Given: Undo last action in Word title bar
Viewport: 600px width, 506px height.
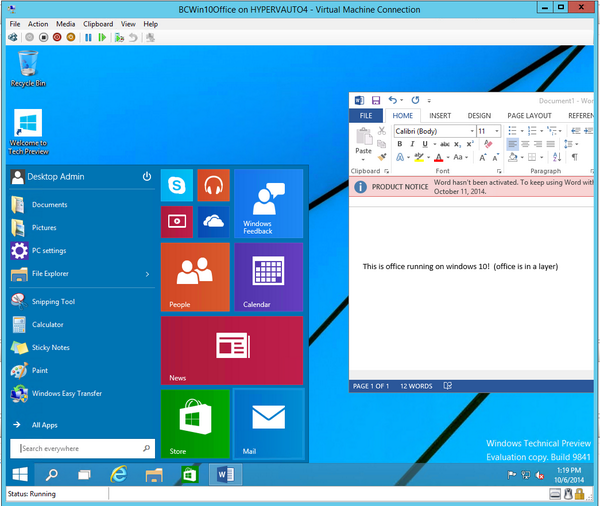Looking at the screenshot, I should (x=393, y=100).
